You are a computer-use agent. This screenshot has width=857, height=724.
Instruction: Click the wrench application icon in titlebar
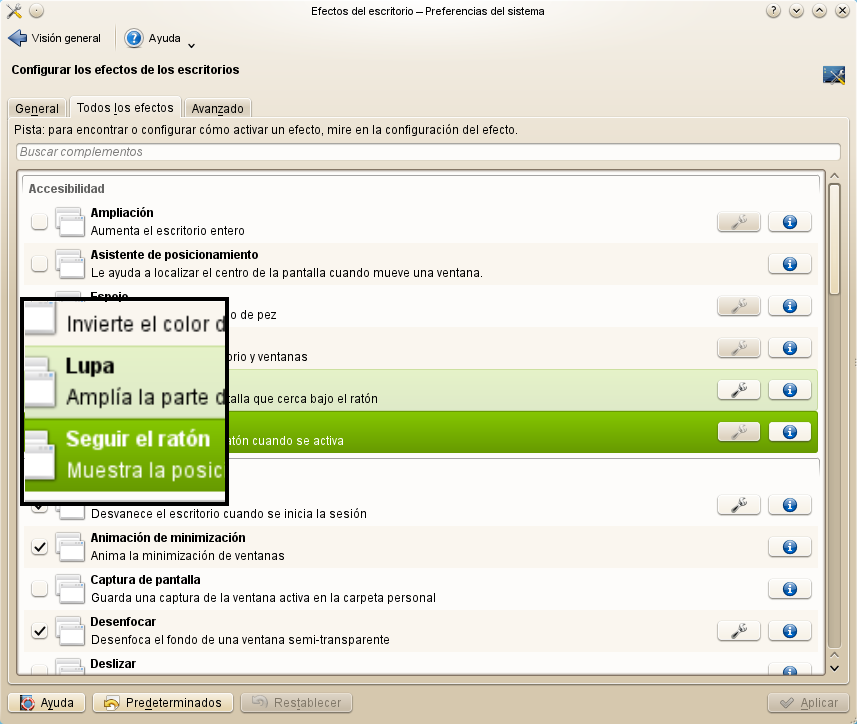14,11
